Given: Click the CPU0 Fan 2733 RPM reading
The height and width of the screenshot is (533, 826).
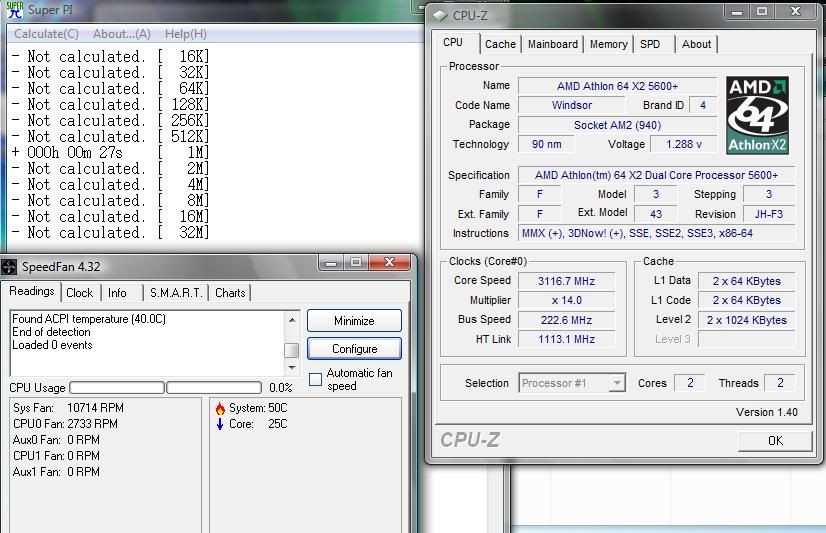Looking at the screenshot, I should click(x=65, y=424).
